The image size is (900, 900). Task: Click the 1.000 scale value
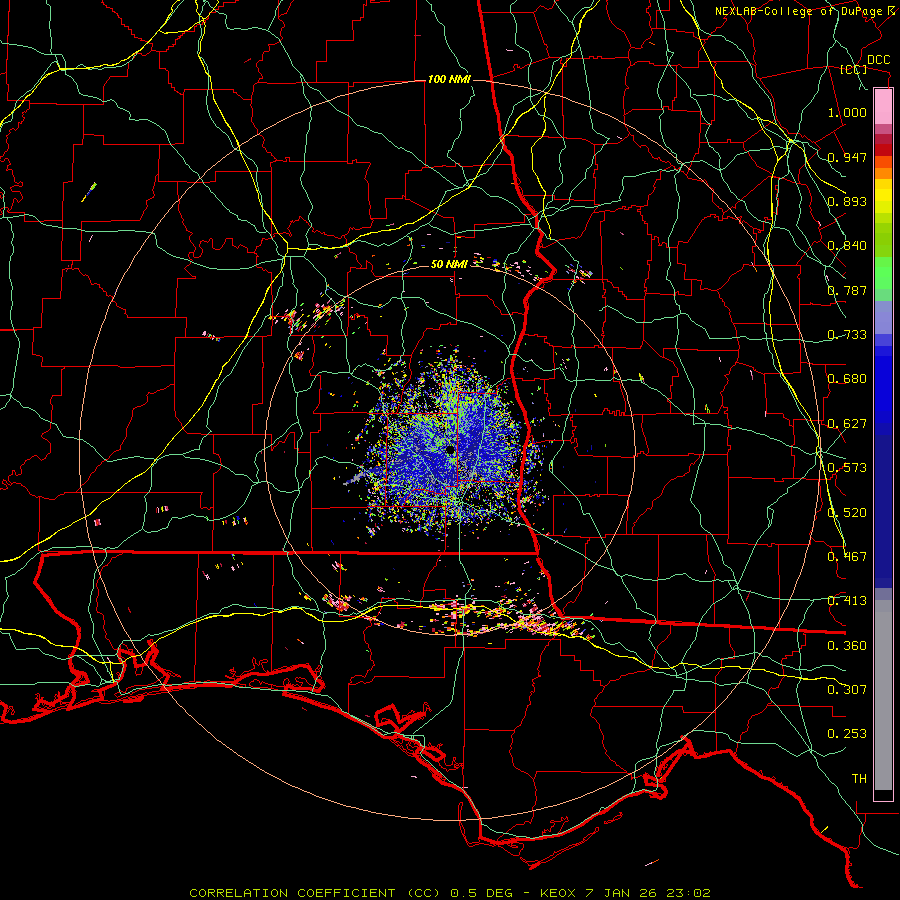(847, 112)
